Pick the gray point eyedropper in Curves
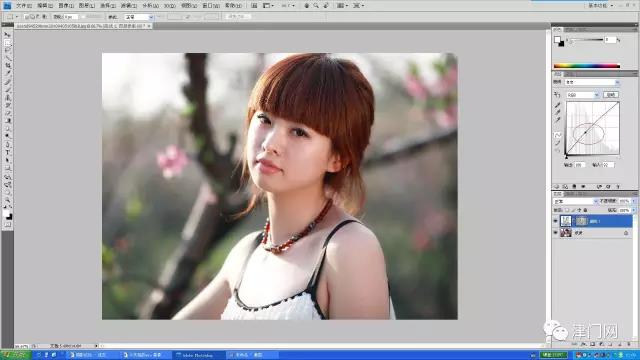Screen dimensions: 640x360 click(558, 112)
